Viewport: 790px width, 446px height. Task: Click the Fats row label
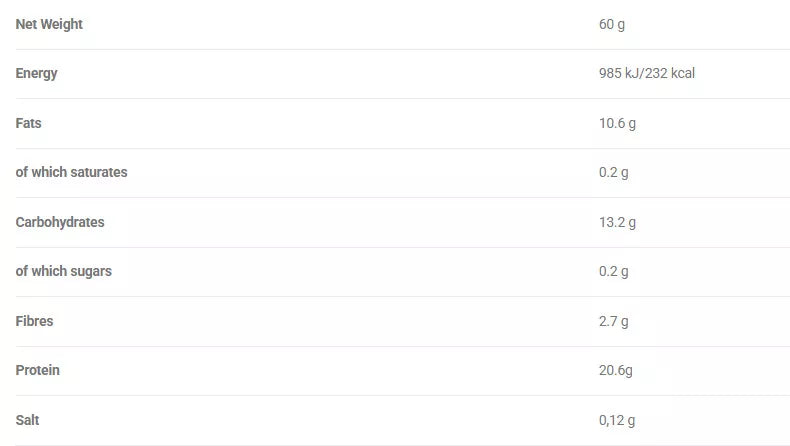click(x=28, y=123)
